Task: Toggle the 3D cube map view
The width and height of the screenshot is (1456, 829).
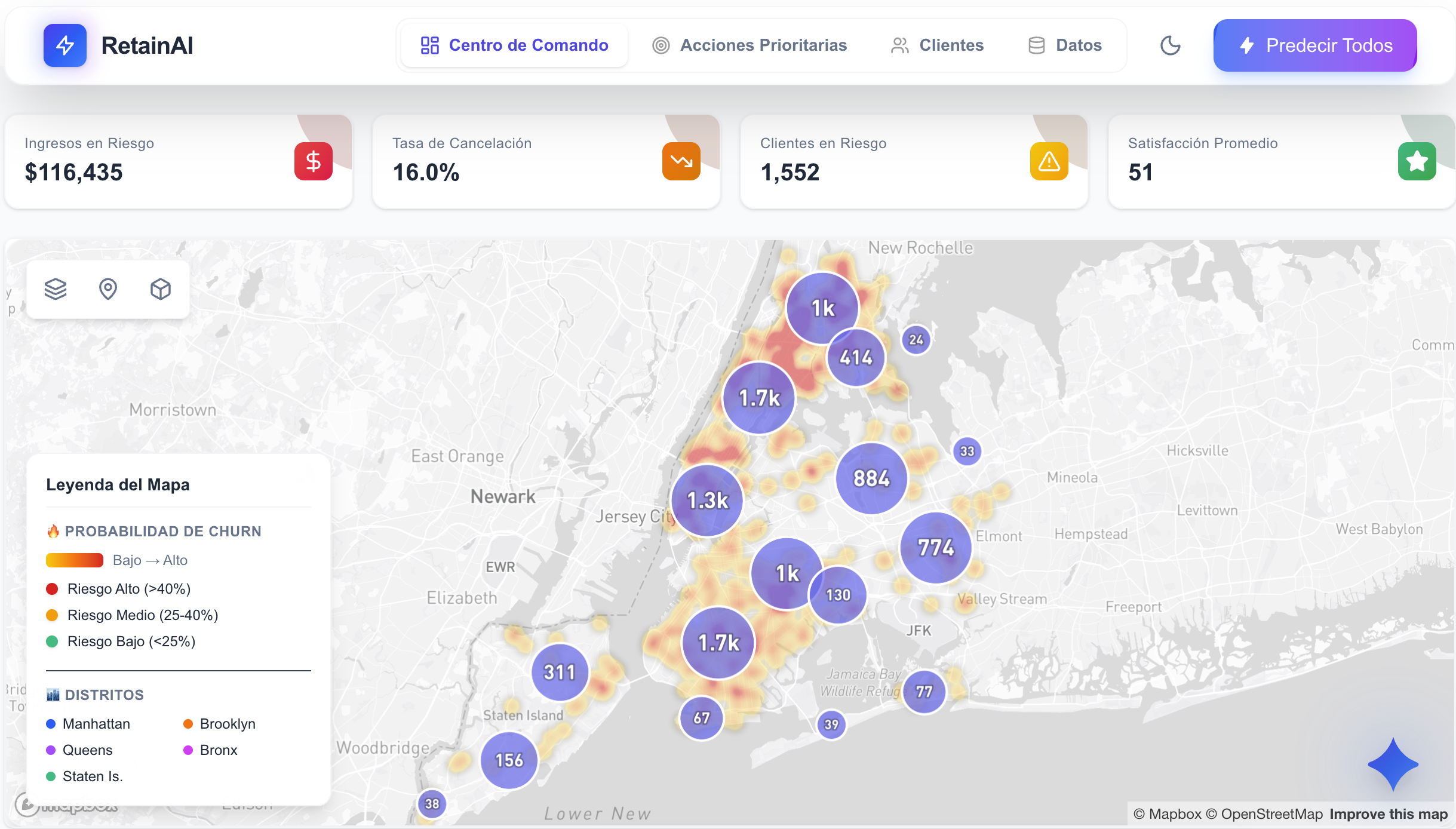Action: [x=160, y=289]
